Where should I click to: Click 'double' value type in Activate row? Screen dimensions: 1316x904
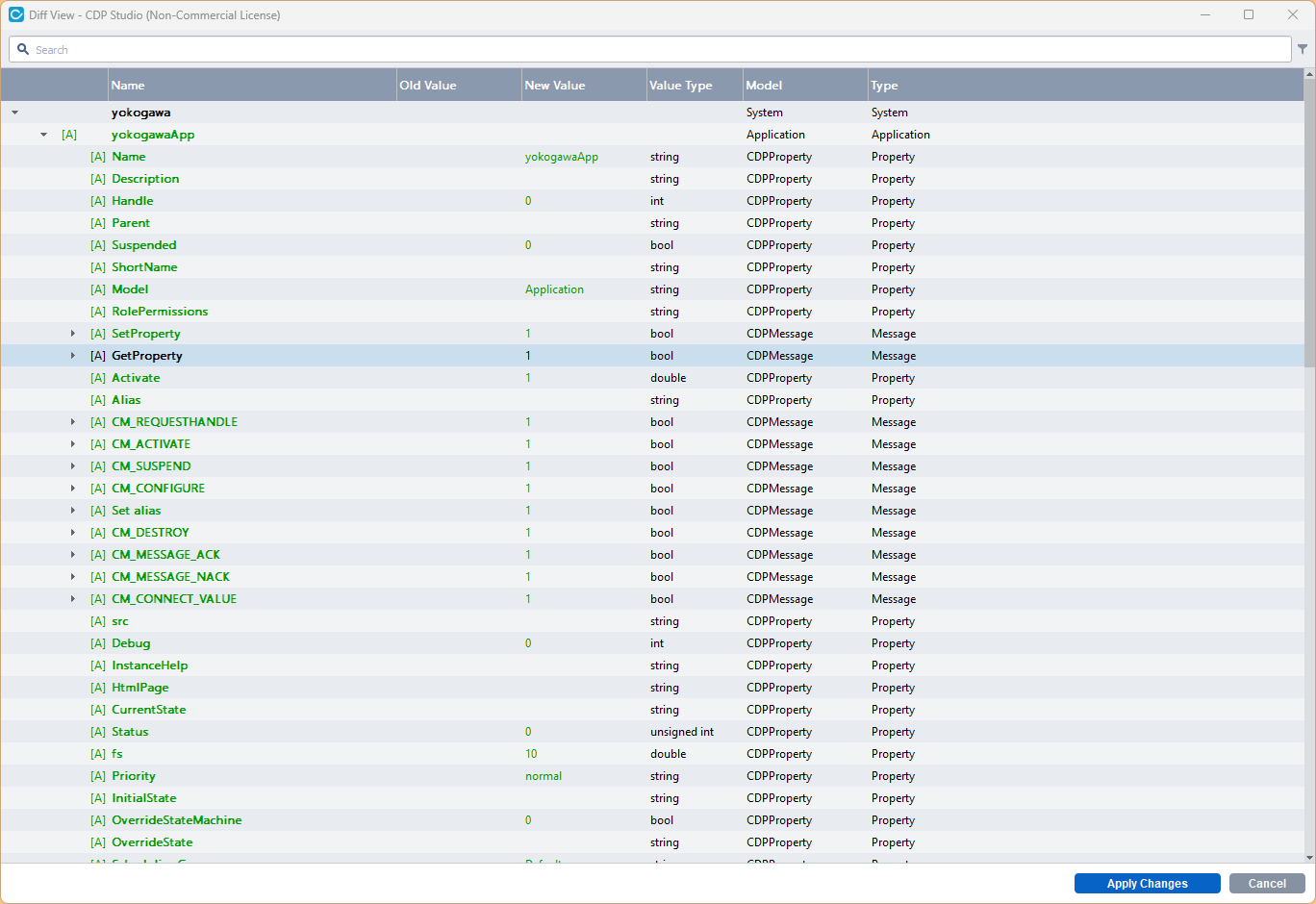tap(668, 378)
